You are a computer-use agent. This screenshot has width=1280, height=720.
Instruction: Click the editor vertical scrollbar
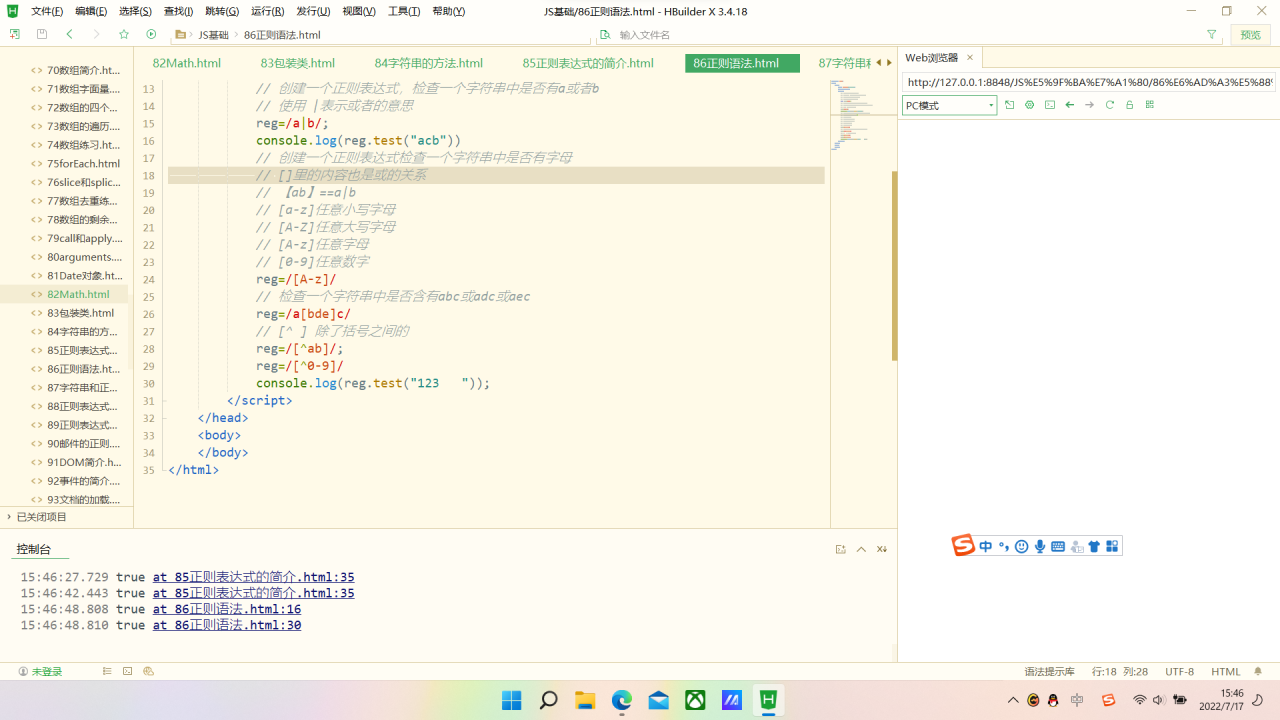point(894,266)
